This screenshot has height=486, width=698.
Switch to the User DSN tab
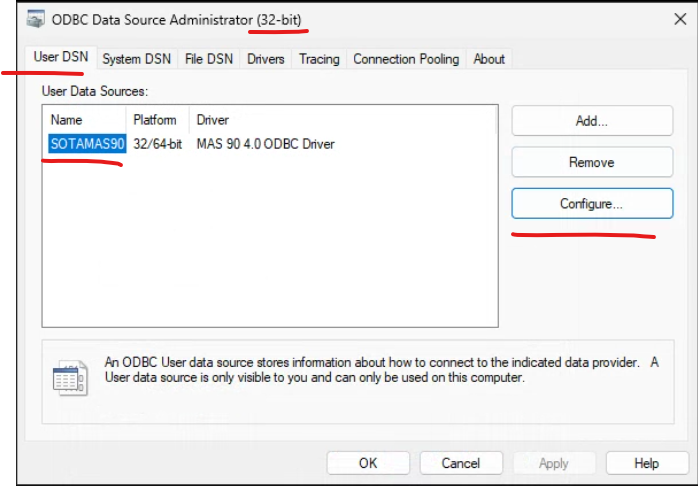click(x=60, y=58)
